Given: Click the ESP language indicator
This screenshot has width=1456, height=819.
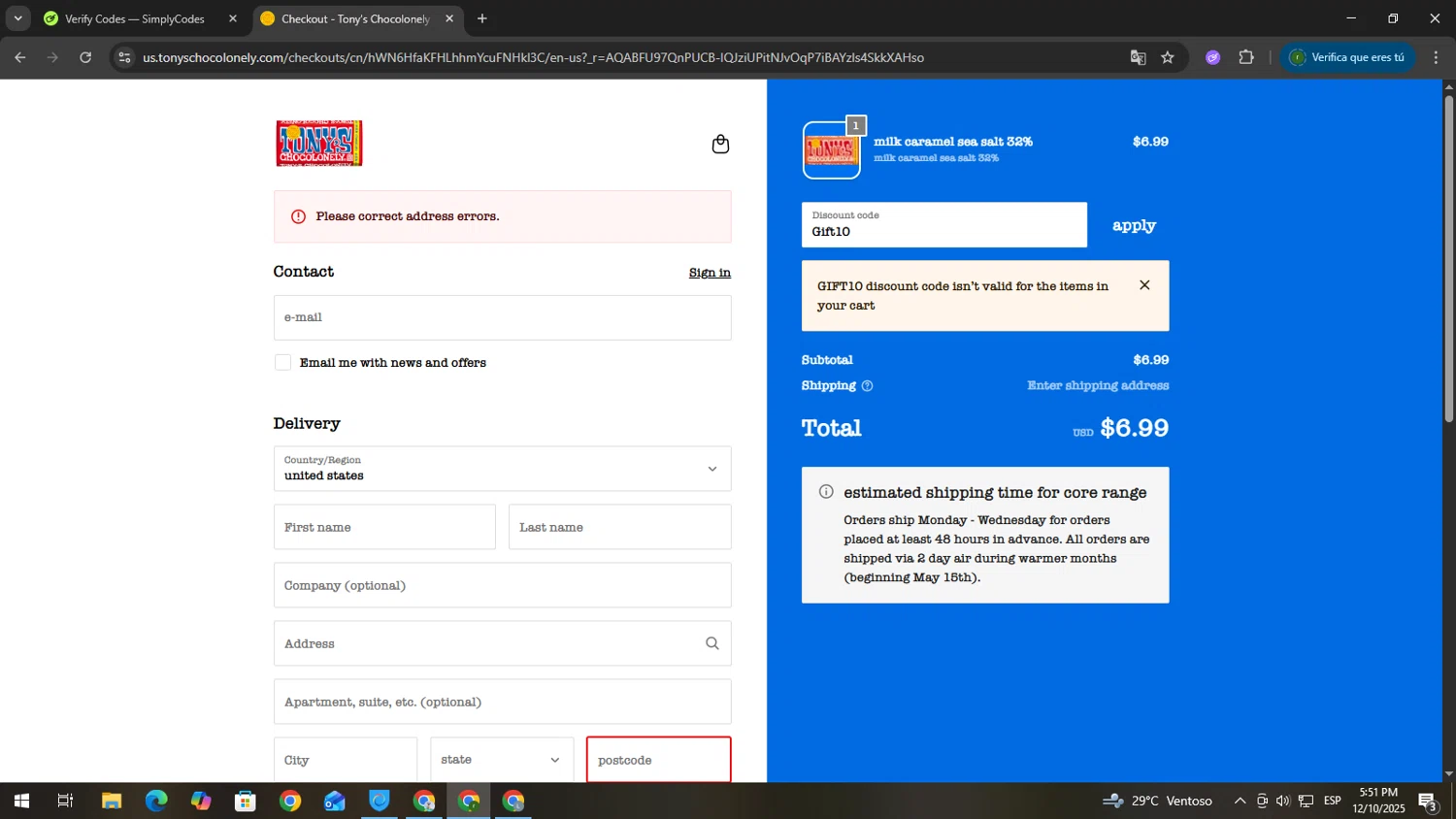Looking at the screenshot, I should tap(1333, 801).
